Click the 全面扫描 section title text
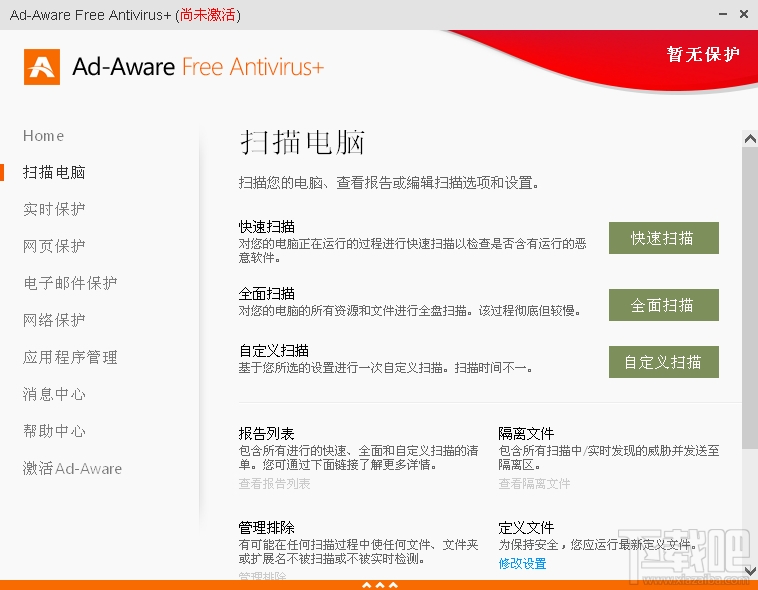This screenshot has width=758, height=590. click(x=266, y=294)
